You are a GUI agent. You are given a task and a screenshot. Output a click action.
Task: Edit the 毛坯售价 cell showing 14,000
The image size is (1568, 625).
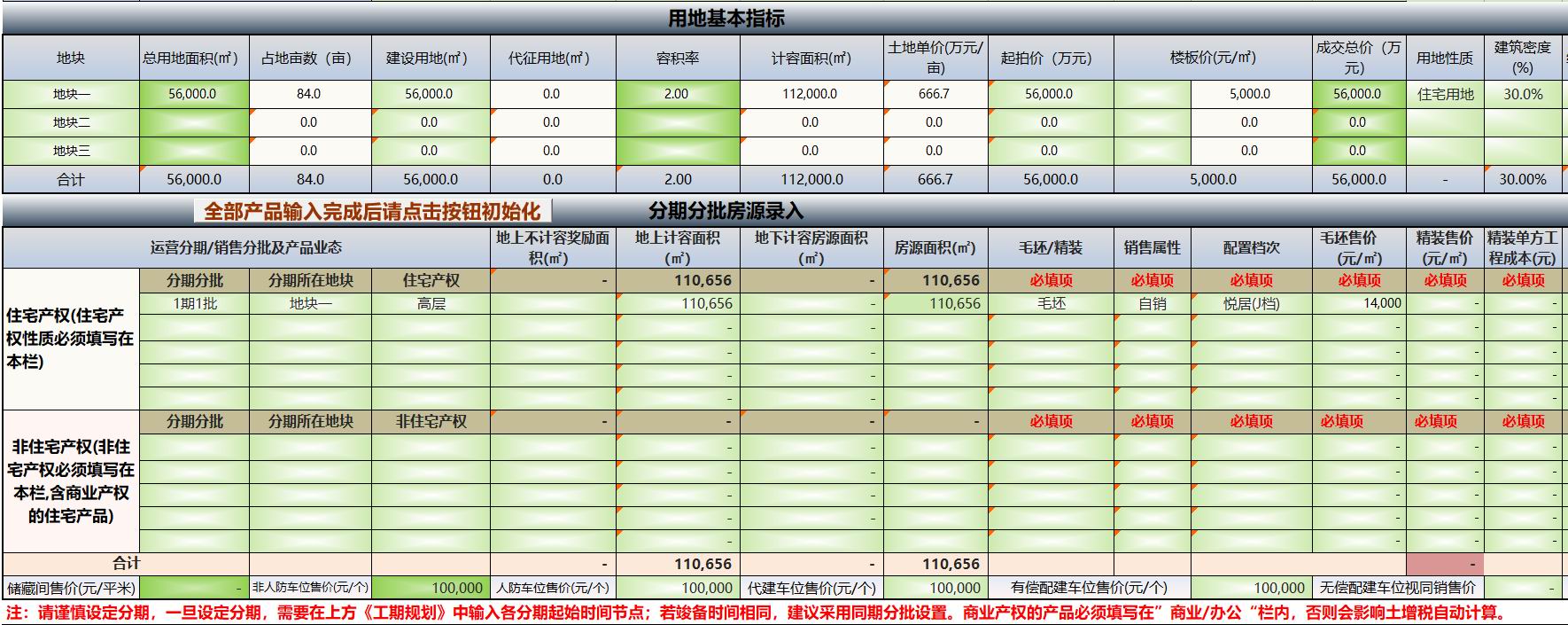[x=1360, y=304]
